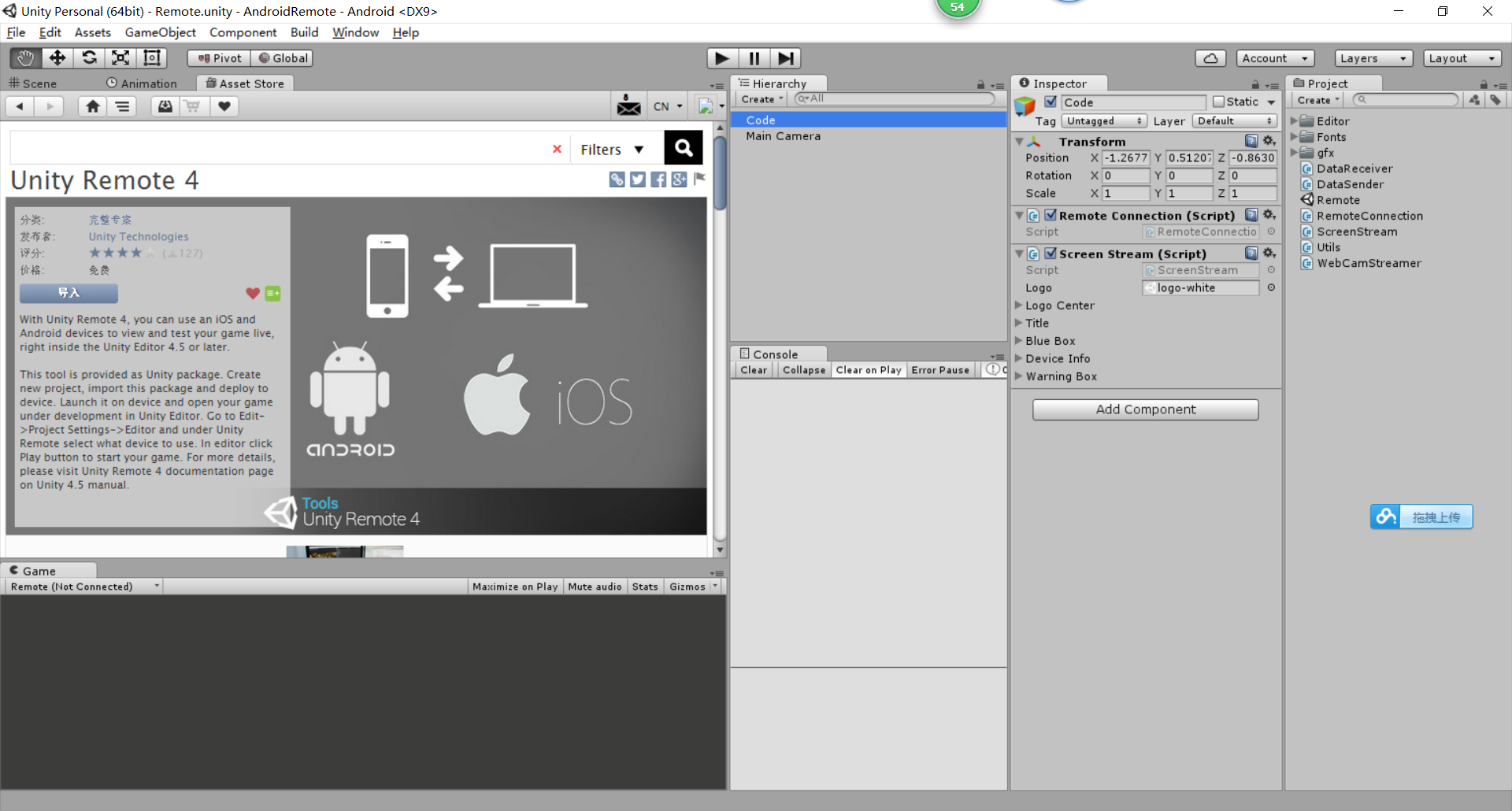The height and width of the screenshot is (811, 1512).
Task: Open the Window menu
Action: click(355, 32)
